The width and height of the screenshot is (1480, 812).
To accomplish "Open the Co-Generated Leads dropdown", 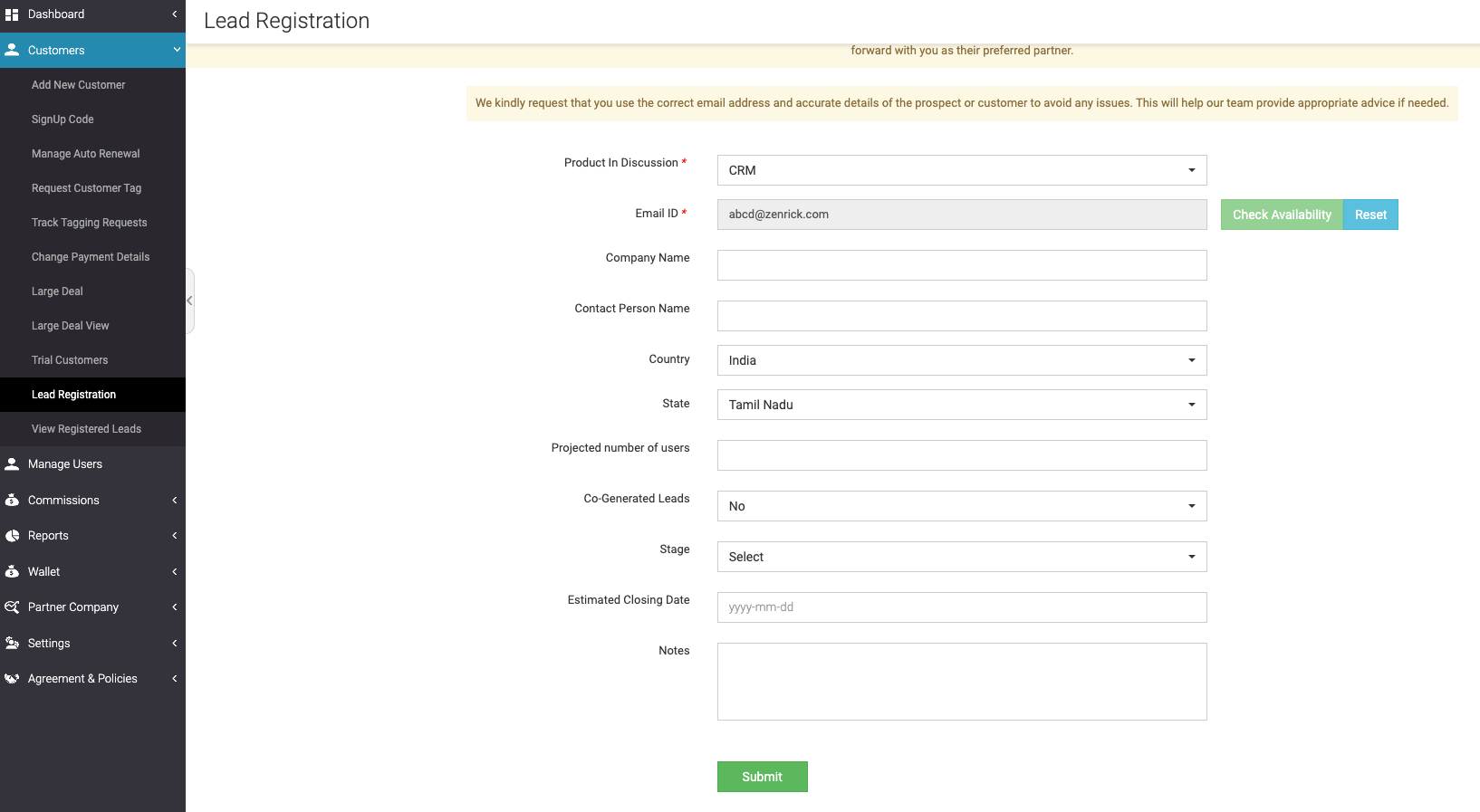I will click(x=961, y=506).
